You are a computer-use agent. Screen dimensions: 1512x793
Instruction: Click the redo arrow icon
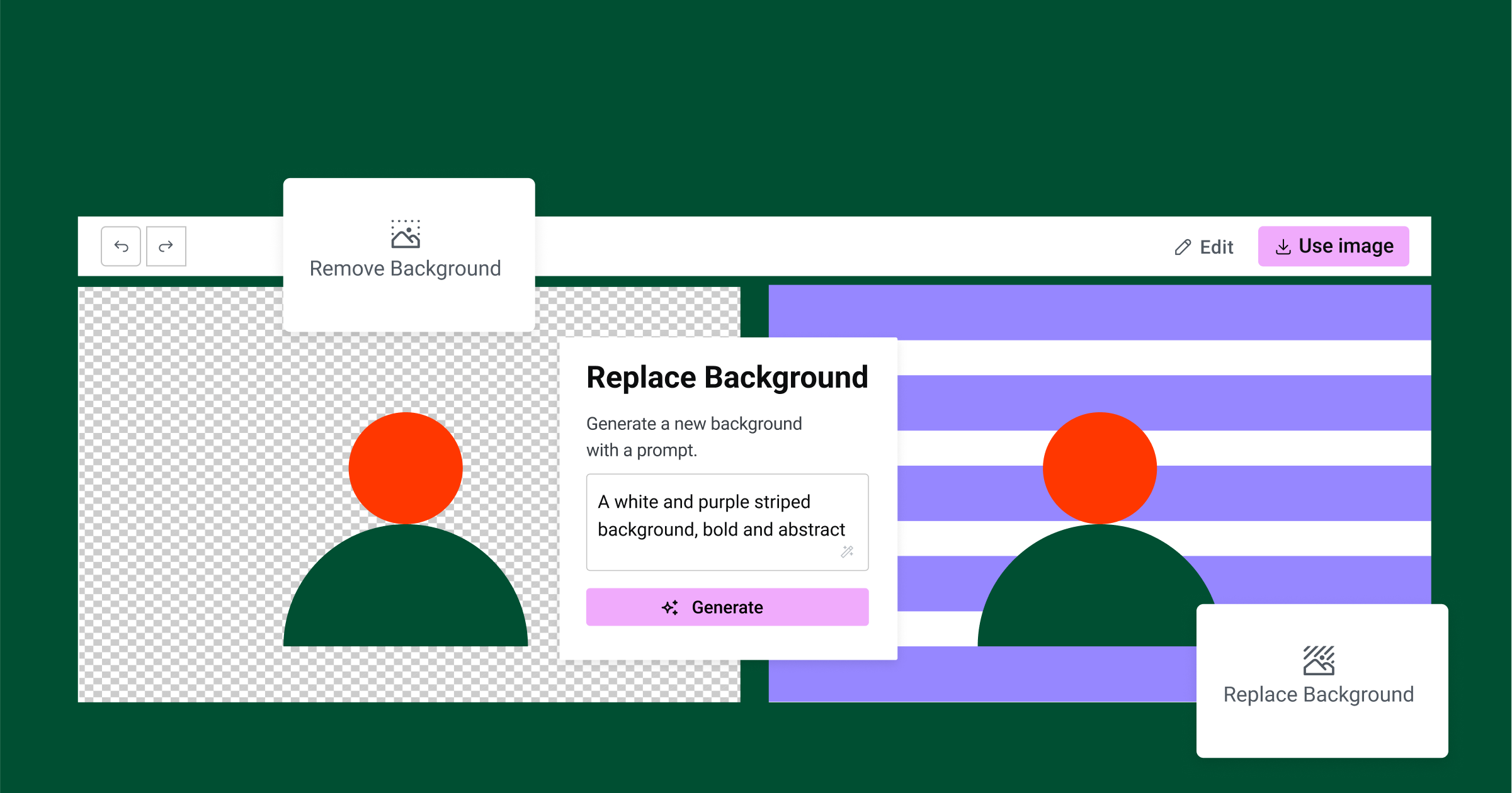[x=163, y=248]
